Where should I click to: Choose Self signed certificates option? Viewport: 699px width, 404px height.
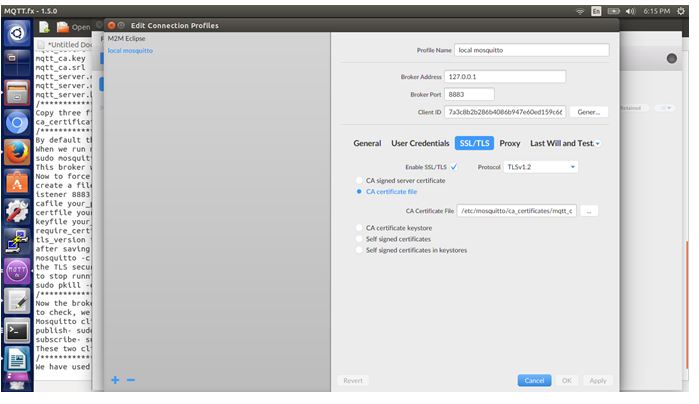point(359,239)
